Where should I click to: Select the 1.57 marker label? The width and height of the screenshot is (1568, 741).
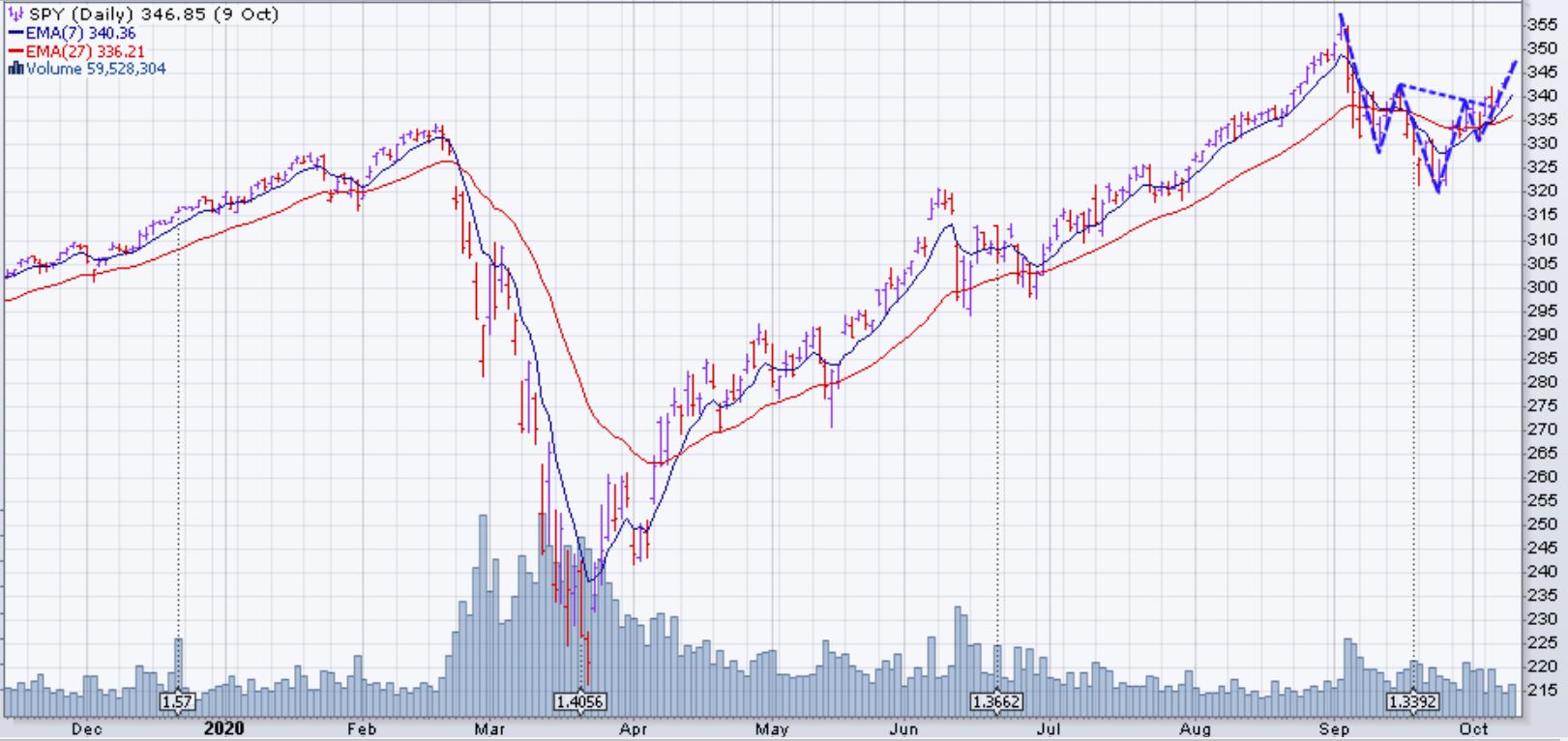[177, 701]
